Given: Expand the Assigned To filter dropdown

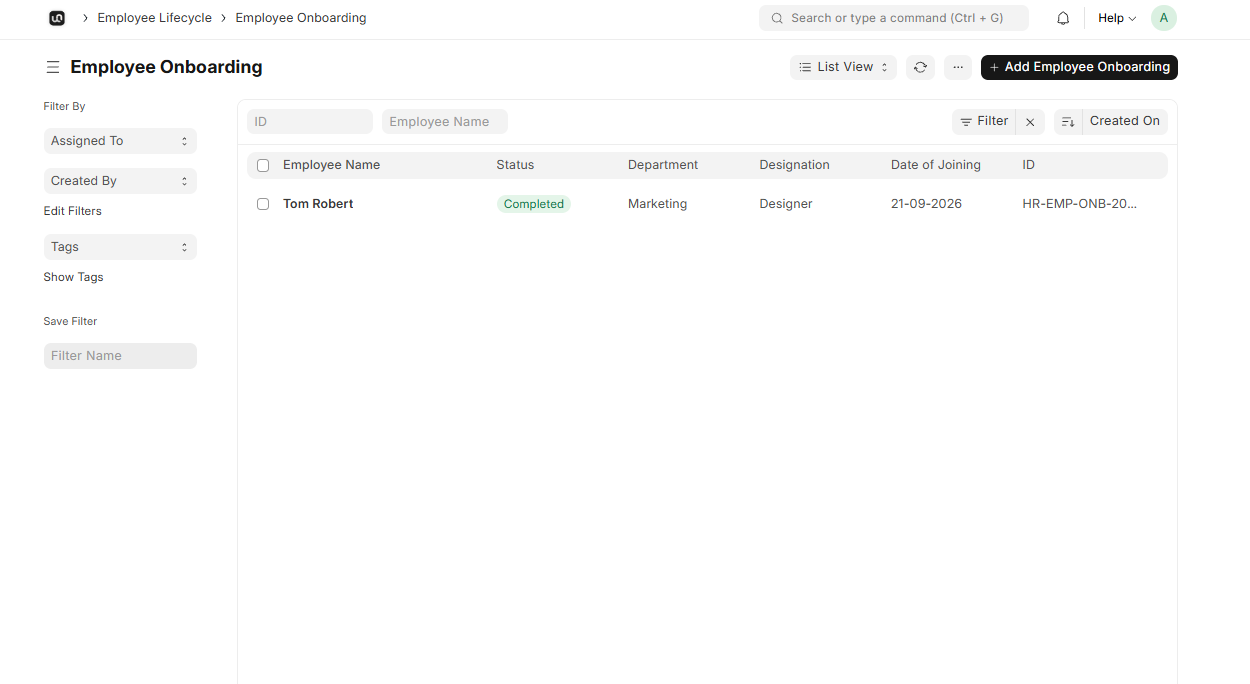Looking at the screenshot, I should pos(120,141).
